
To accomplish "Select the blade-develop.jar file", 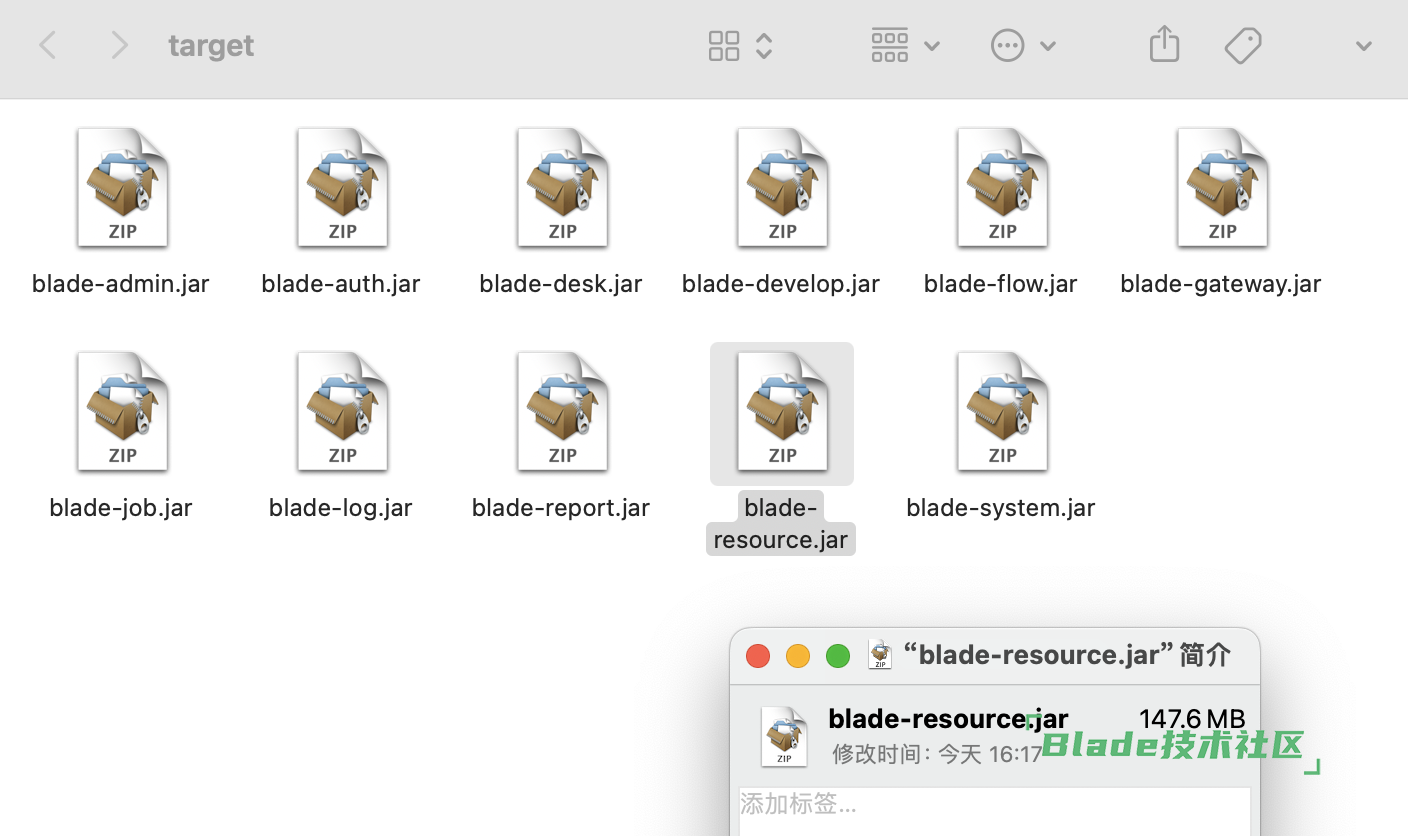I will point(782,188).
